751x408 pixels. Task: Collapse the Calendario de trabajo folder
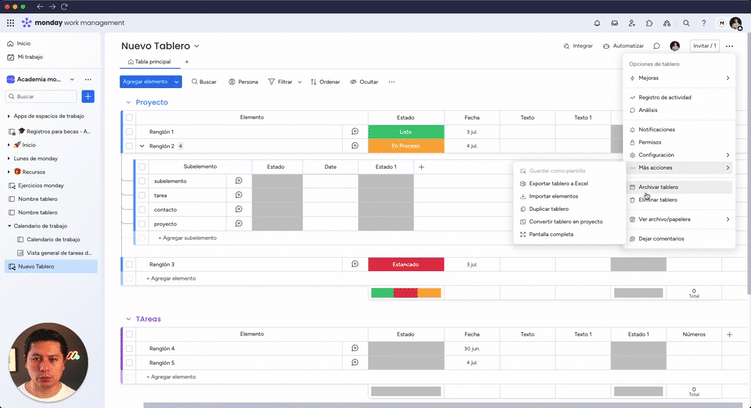pos(10,226)
